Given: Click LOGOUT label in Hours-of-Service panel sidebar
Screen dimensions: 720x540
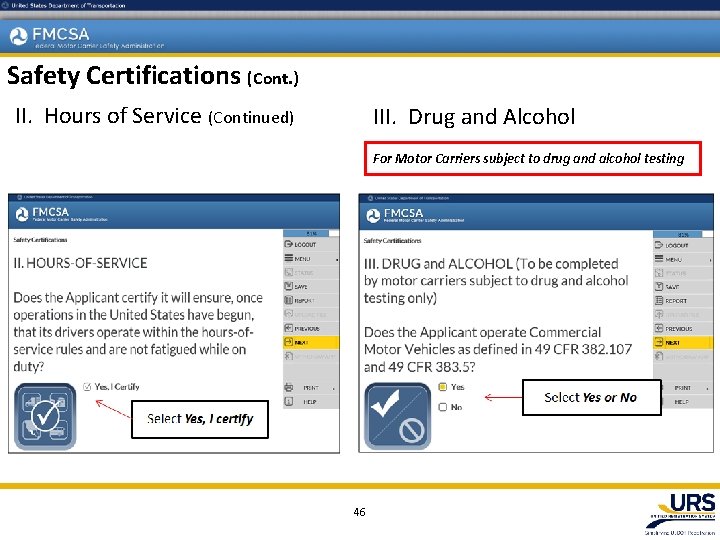Looking at the screenshot, I should [305, 245].
